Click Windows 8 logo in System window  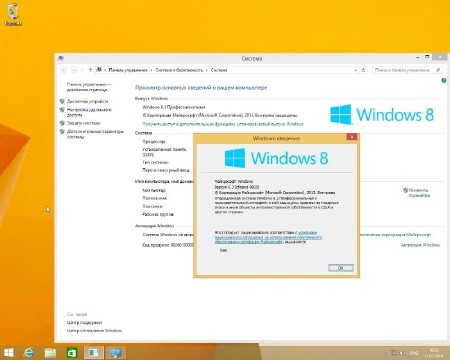382,114
